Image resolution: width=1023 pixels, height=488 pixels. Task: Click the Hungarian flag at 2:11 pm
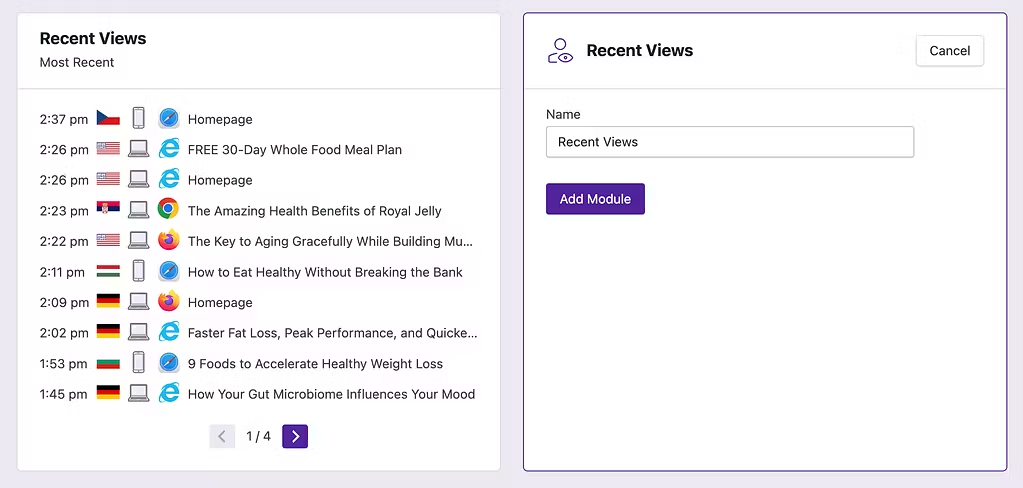click(108, 271)
